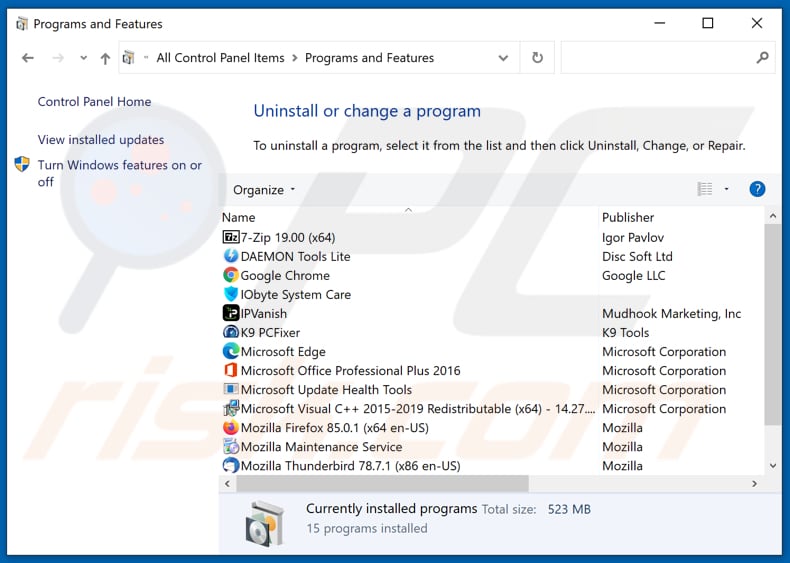Open the Organize dropdown menu
The height and width of the screenshot is (563, 790).
(264, 190)
